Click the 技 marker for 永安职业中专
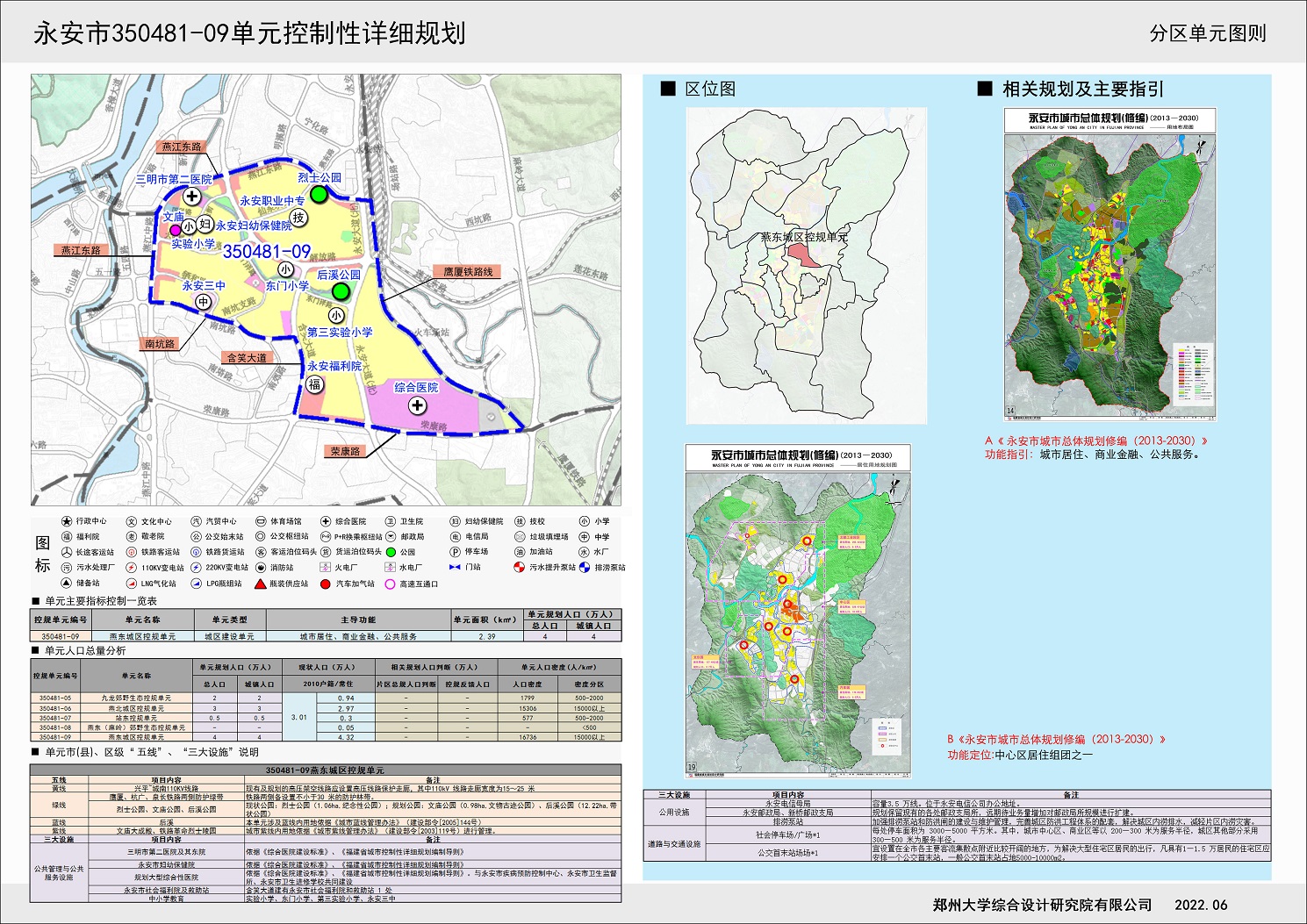 point(298,218)
